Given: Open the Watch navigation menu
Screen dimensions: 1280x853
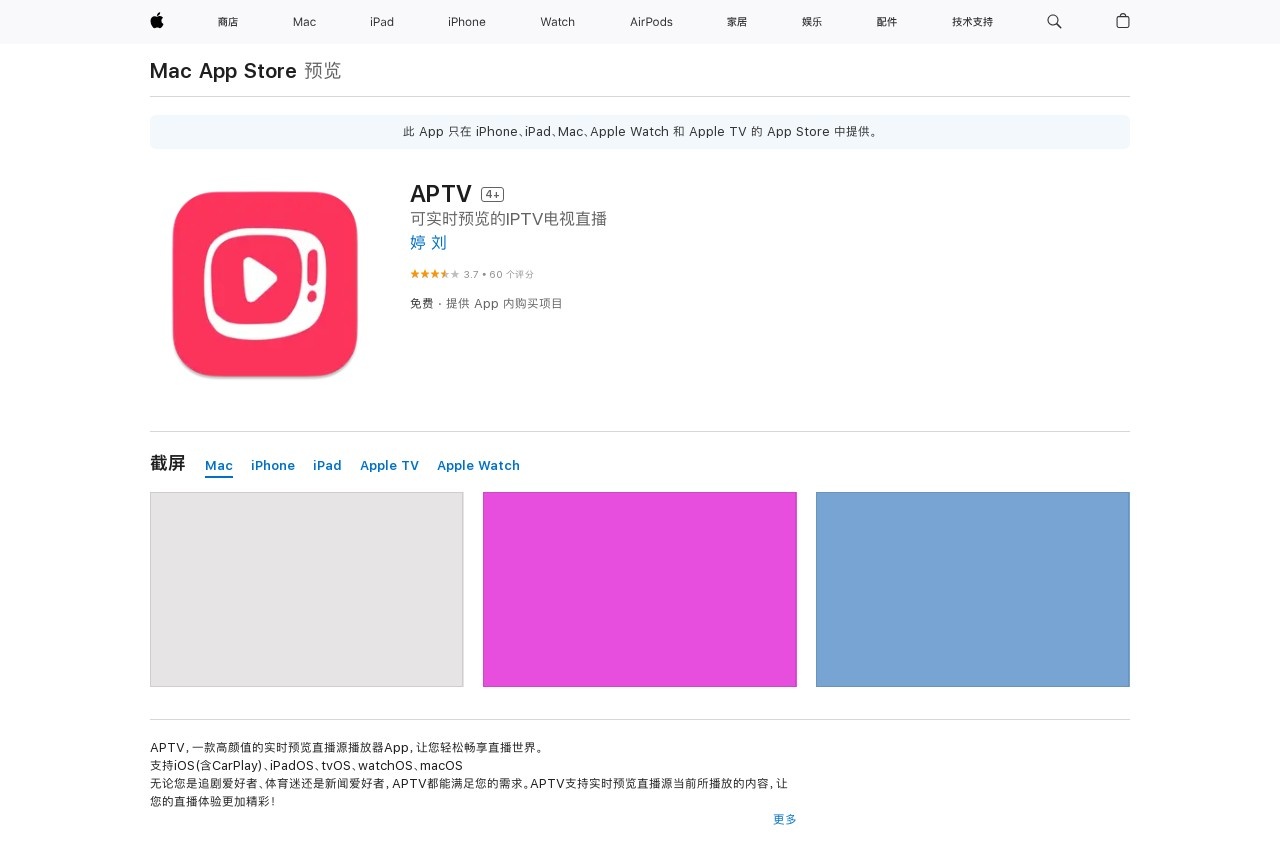Looking at the screenshot, I should (558, 22).
